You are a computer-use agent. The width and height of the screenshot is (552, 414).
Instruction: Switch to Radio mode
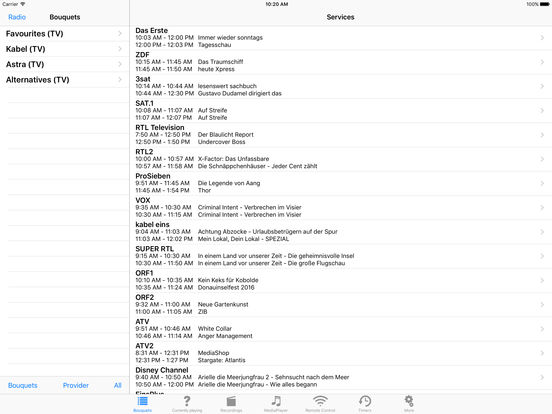click(17, 17)
